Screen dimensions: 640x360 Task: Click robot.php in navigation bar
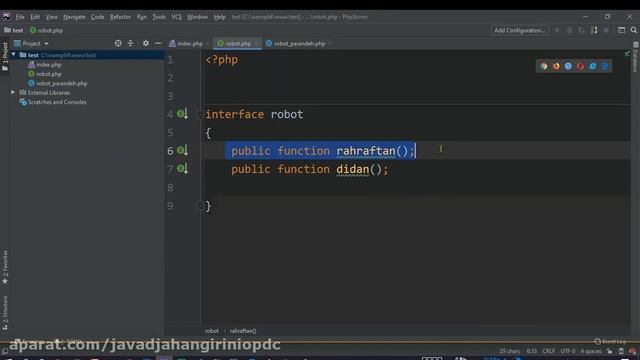click(46, 30)
